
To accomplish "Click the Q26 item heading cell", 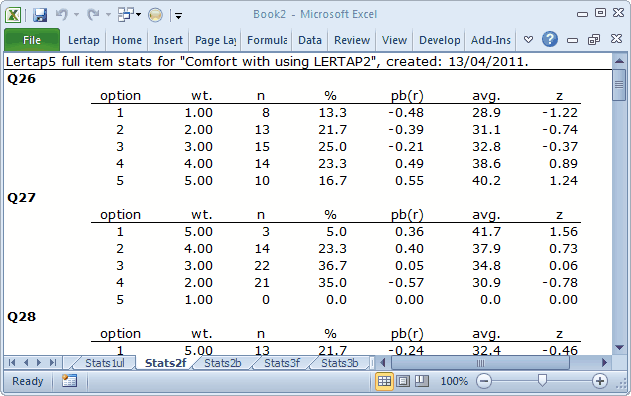I will point(22,79).
